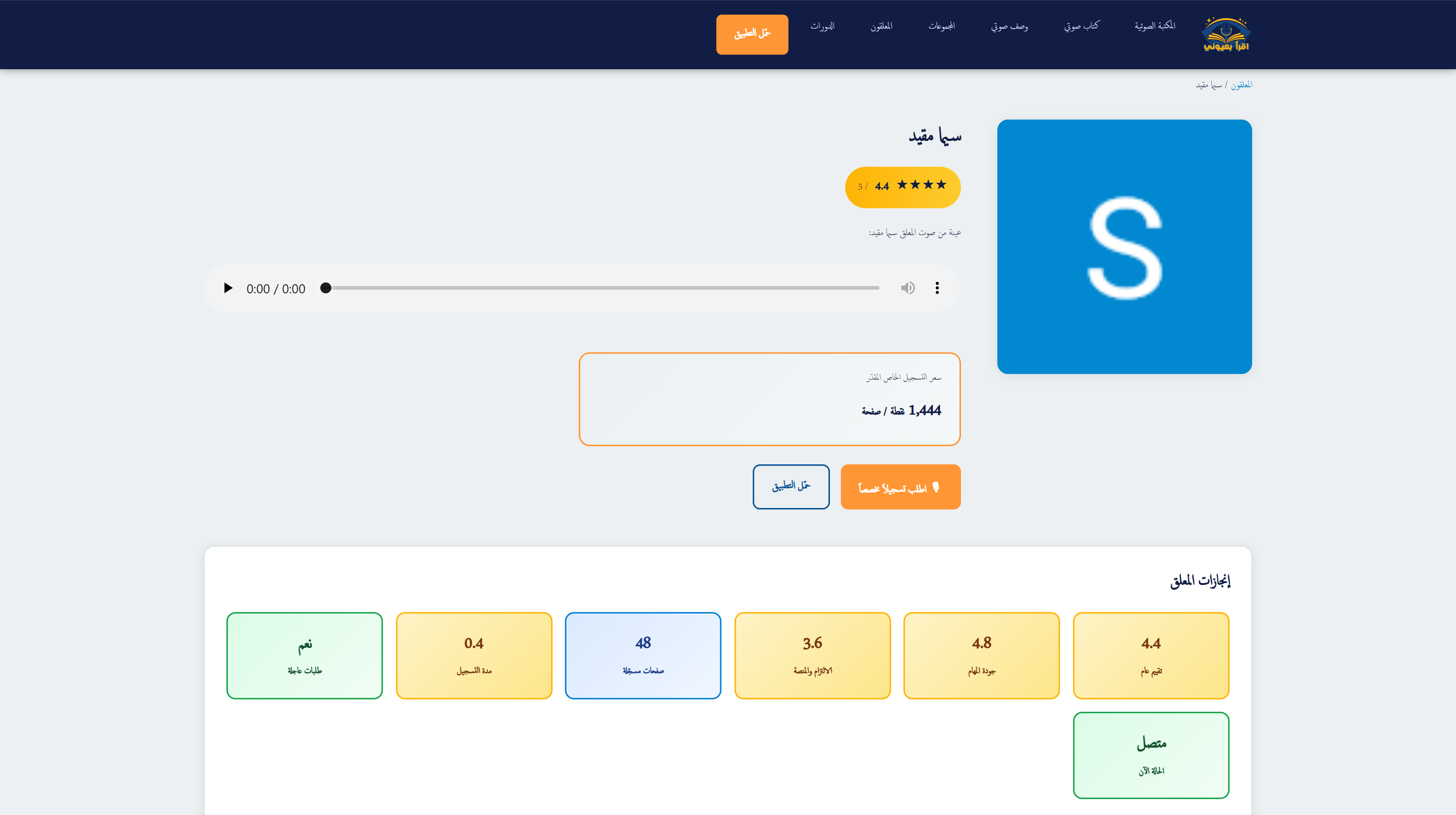Click the 1,444 نقطة / صفحة price
Screen dimensions: 1456x815
click(901, 411)
